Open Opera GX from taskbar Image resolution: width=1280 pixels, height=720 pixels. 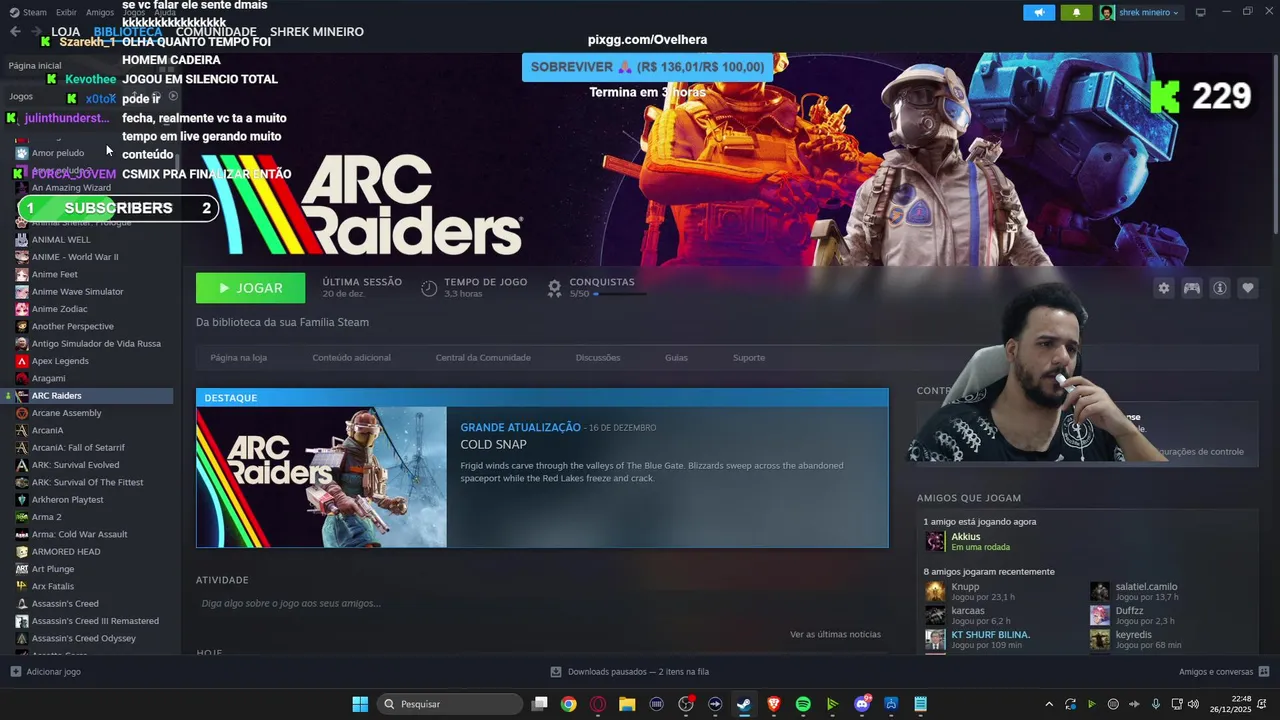point(598,704)
